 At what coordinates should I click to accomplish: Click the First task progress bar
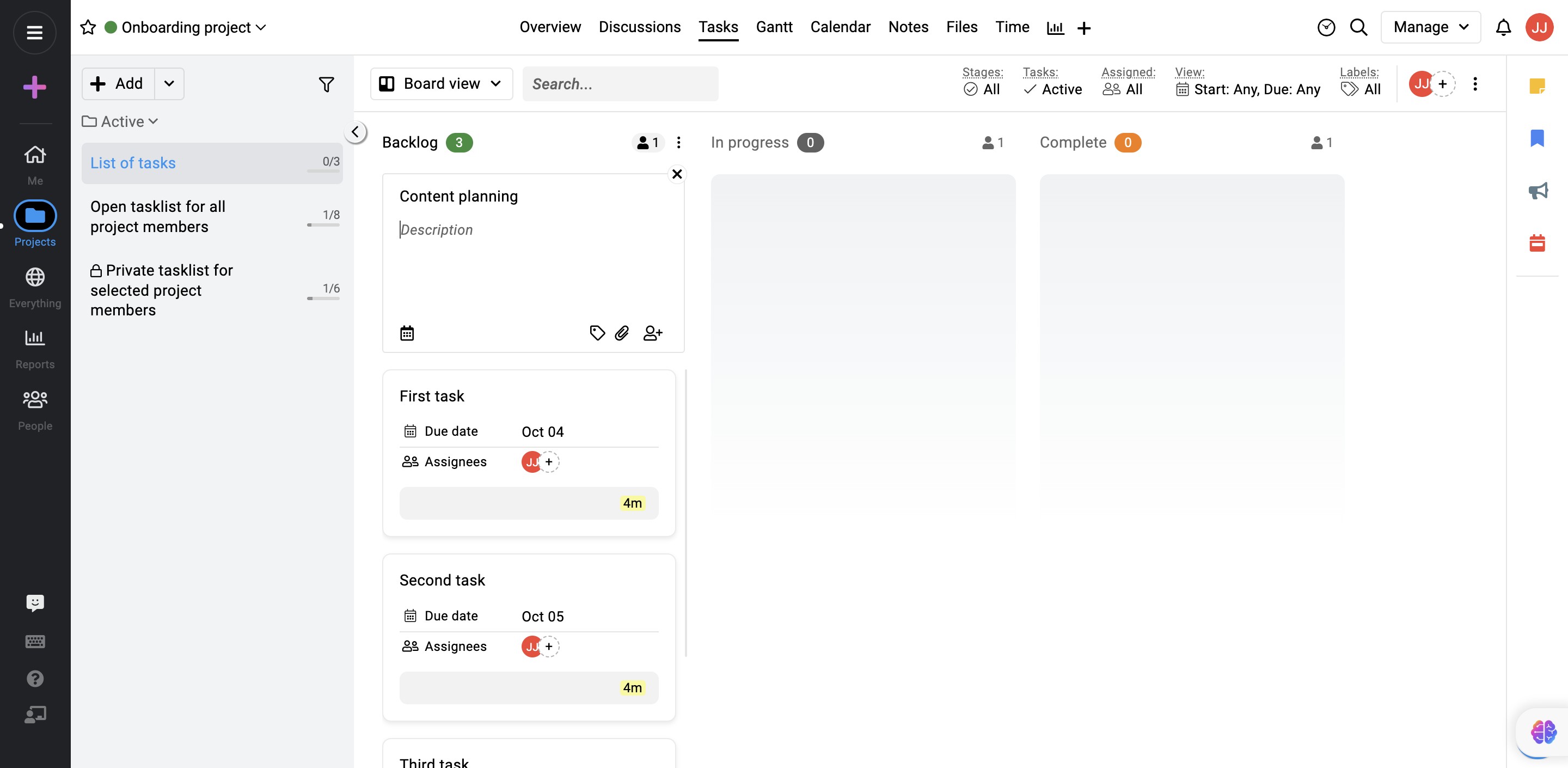[528, 503]
